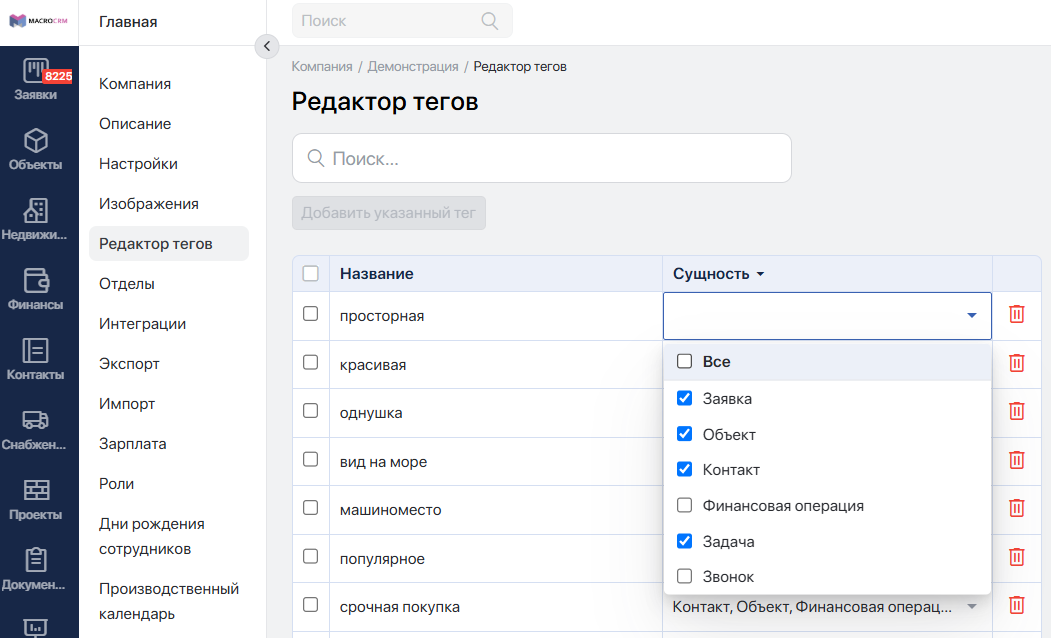Delete the 'просторная' tag with trash icon
1051x638 pixels.
1016,314
